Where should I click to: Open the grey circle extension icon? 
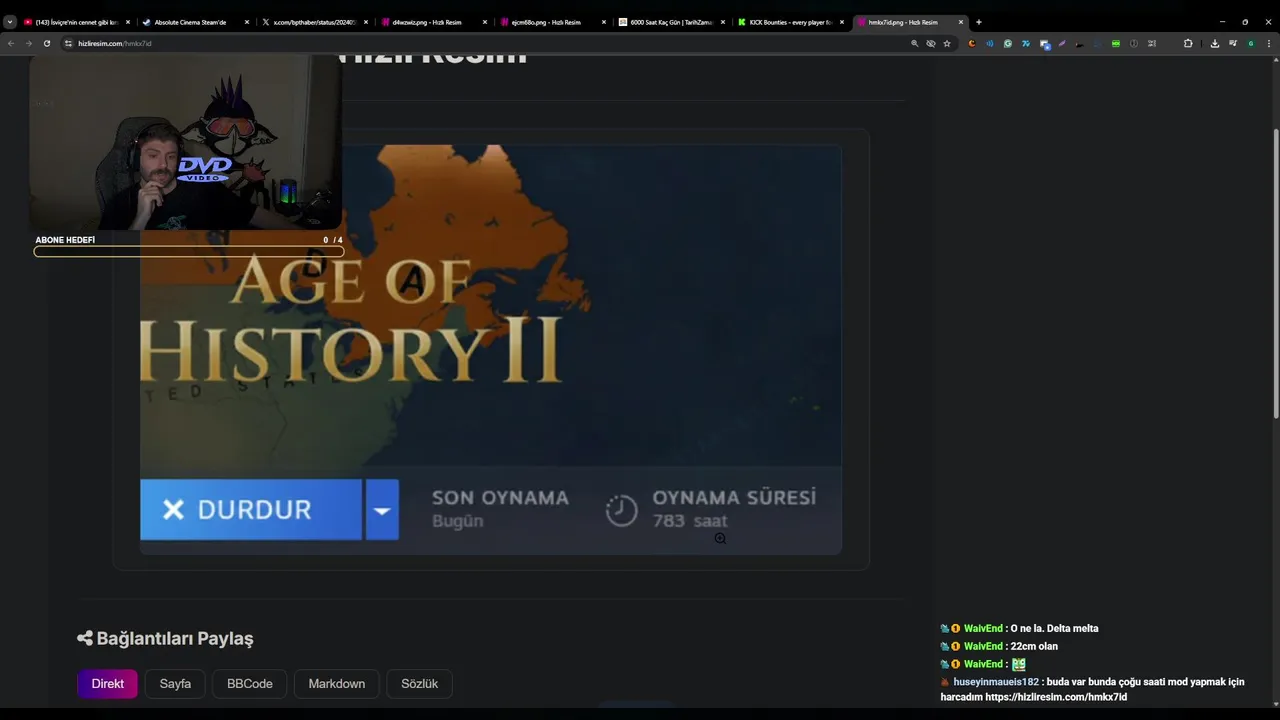pyautogui.click(x=1134, y=43)
